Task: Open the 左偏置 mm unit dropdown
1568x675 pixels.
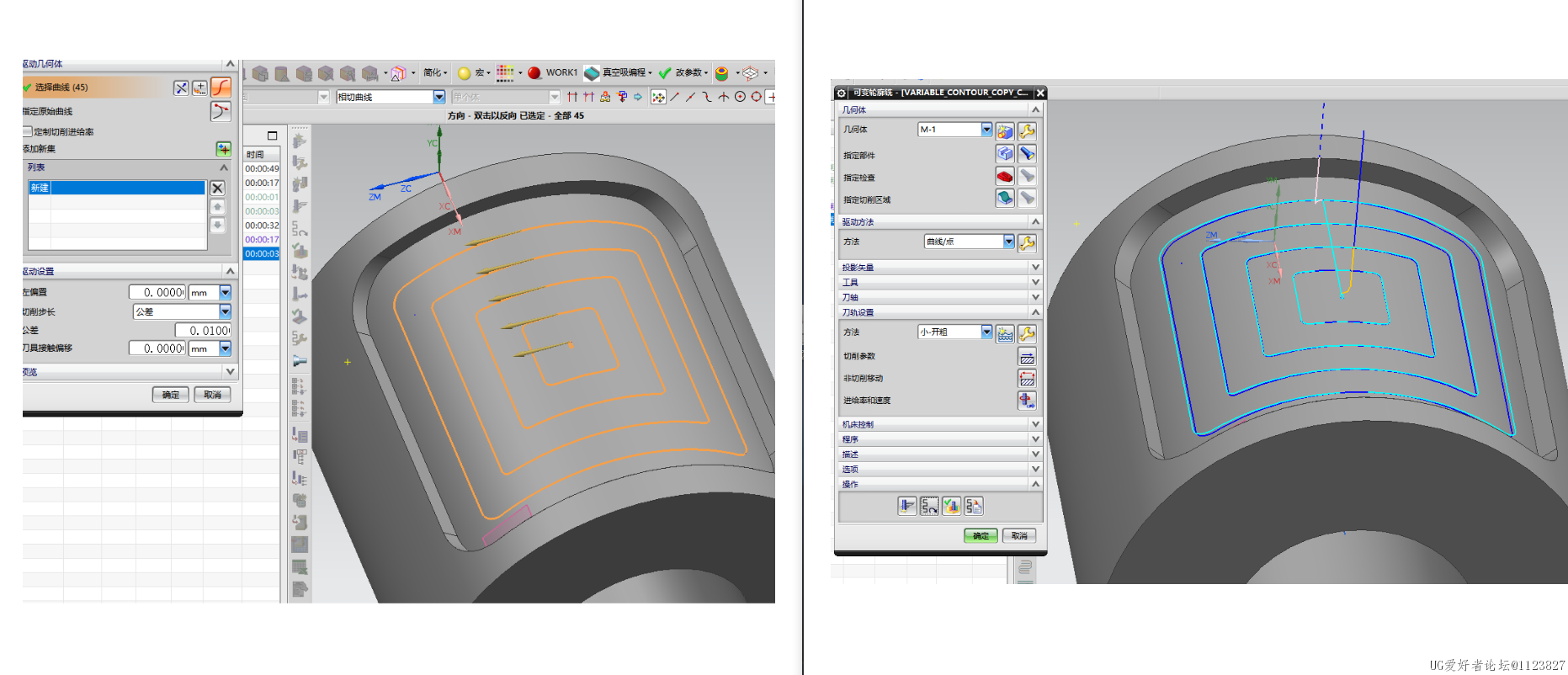Action: (225, 292)
